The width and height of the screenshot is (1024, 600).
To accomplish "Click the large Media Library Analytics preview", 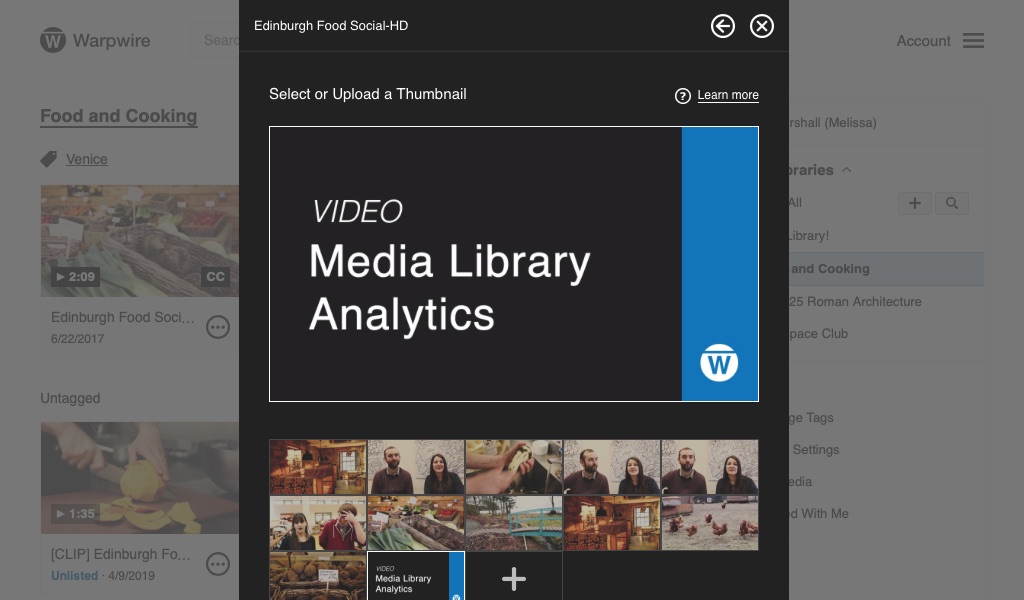I will (514, 264).
